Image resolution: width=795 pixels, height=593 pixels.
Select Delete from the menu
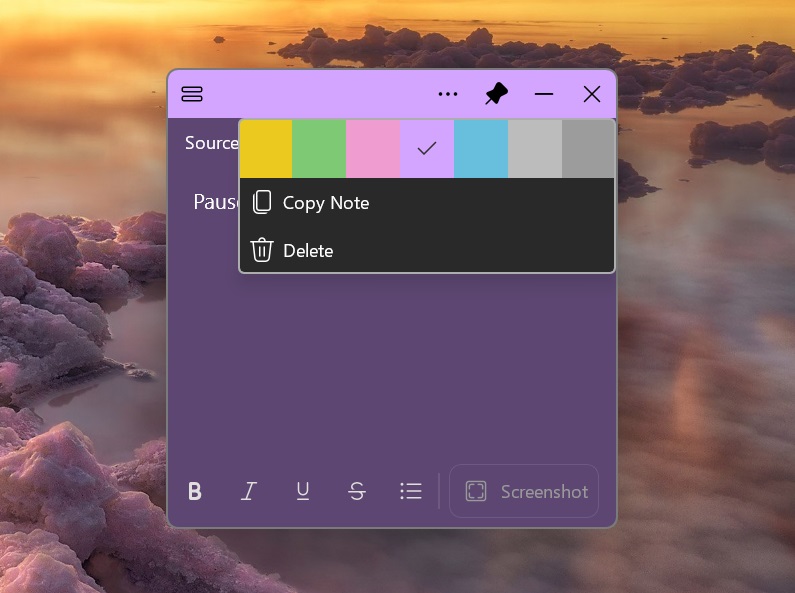click(427, 250)
